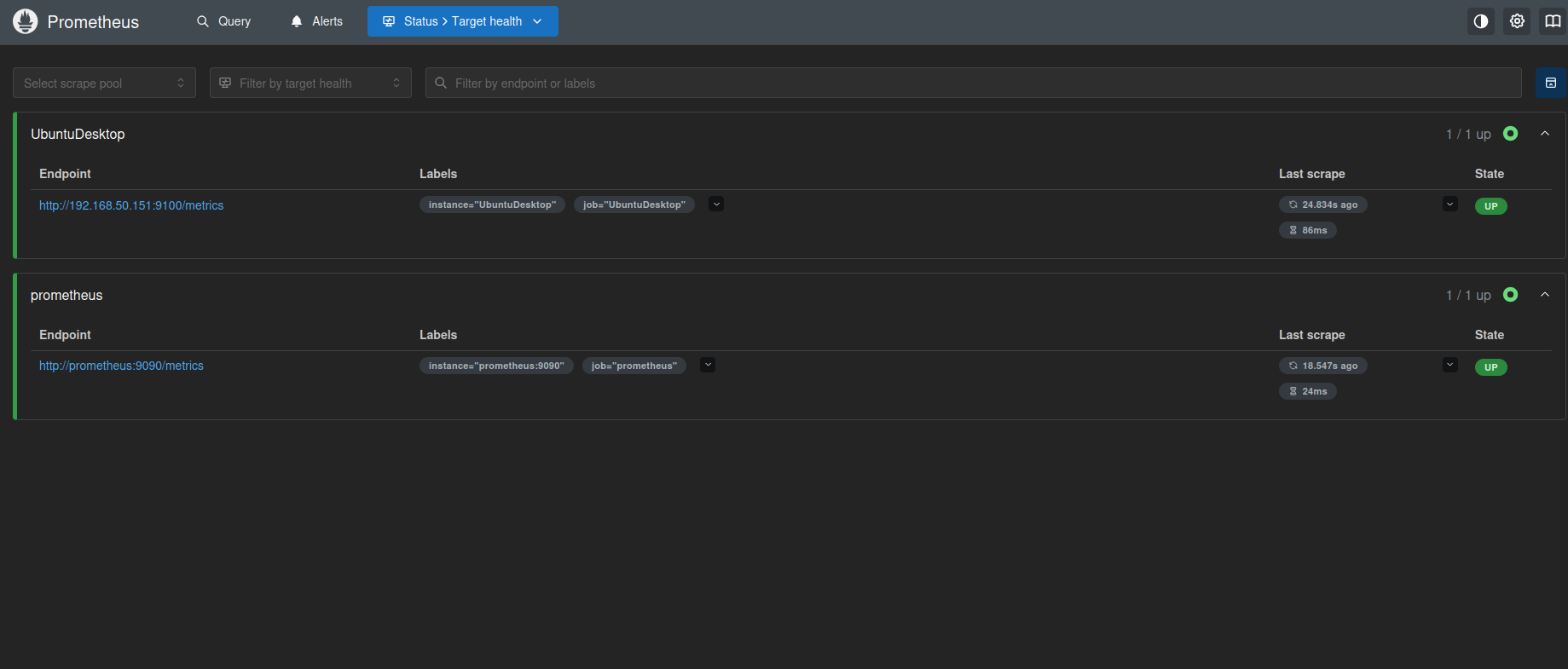Focus the Filter by endpoint or labels field
This screenshot has width=1568, height=669.
point(974,83)
